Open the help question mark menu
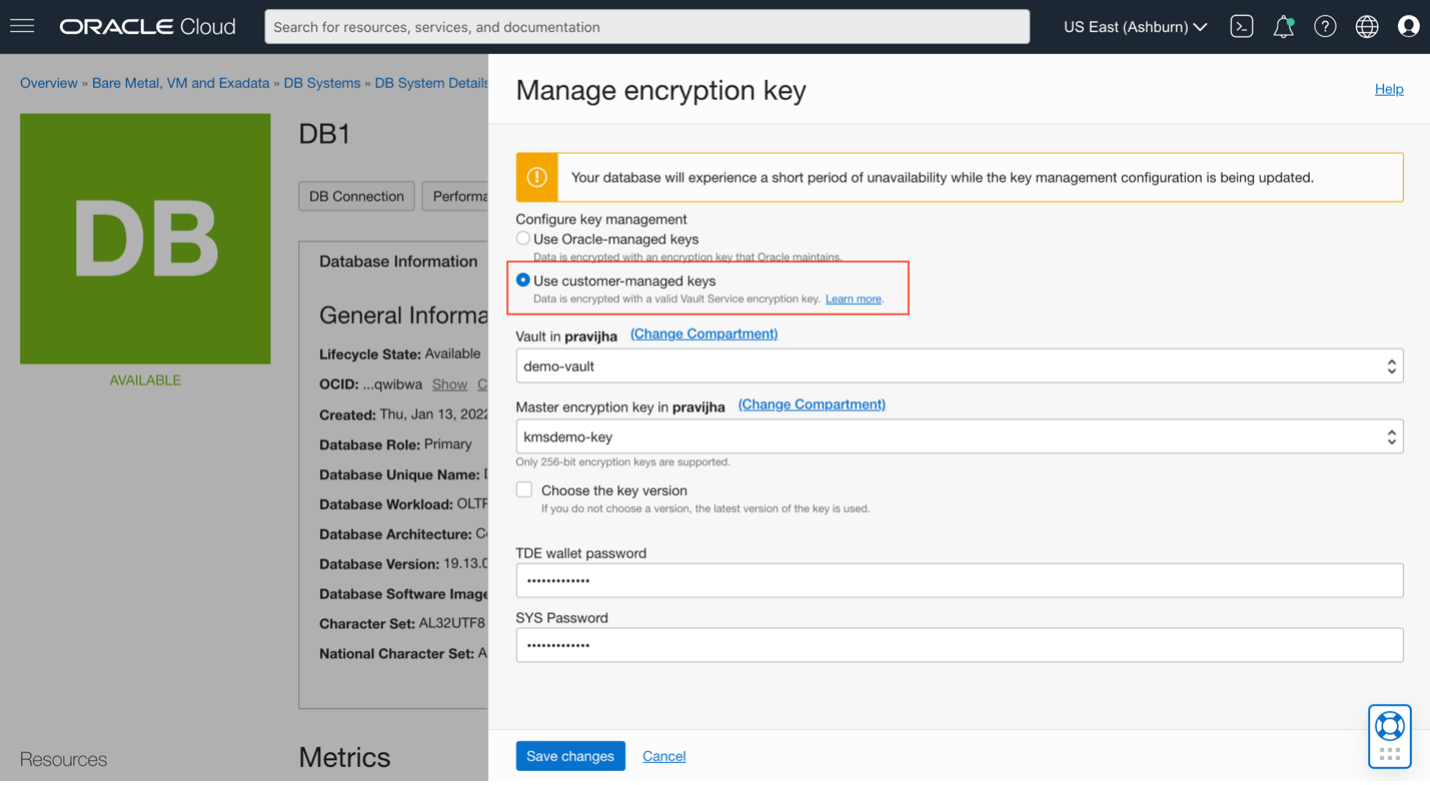1430x785 pixels. pos(1325,26)
